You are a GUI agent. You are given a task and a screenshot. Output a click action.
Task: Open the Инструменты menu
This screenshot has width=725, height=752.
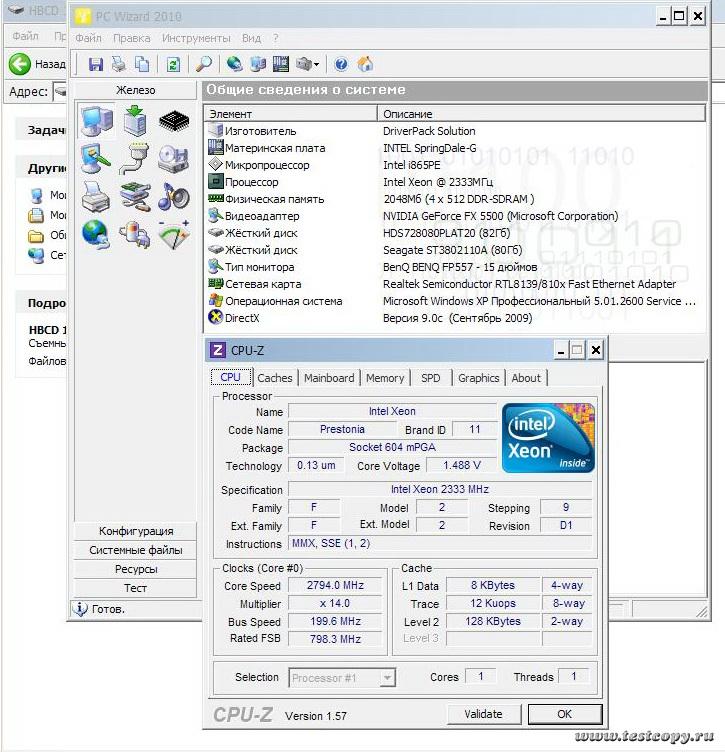[196, 38]
